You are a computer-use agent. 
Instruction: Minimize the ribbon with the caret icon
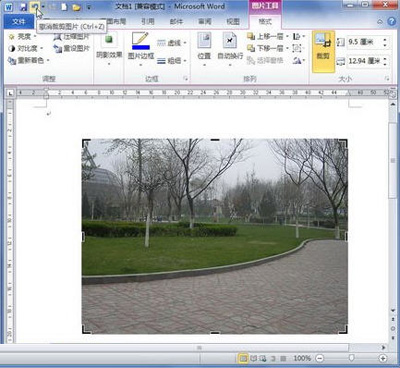[380, 22]
